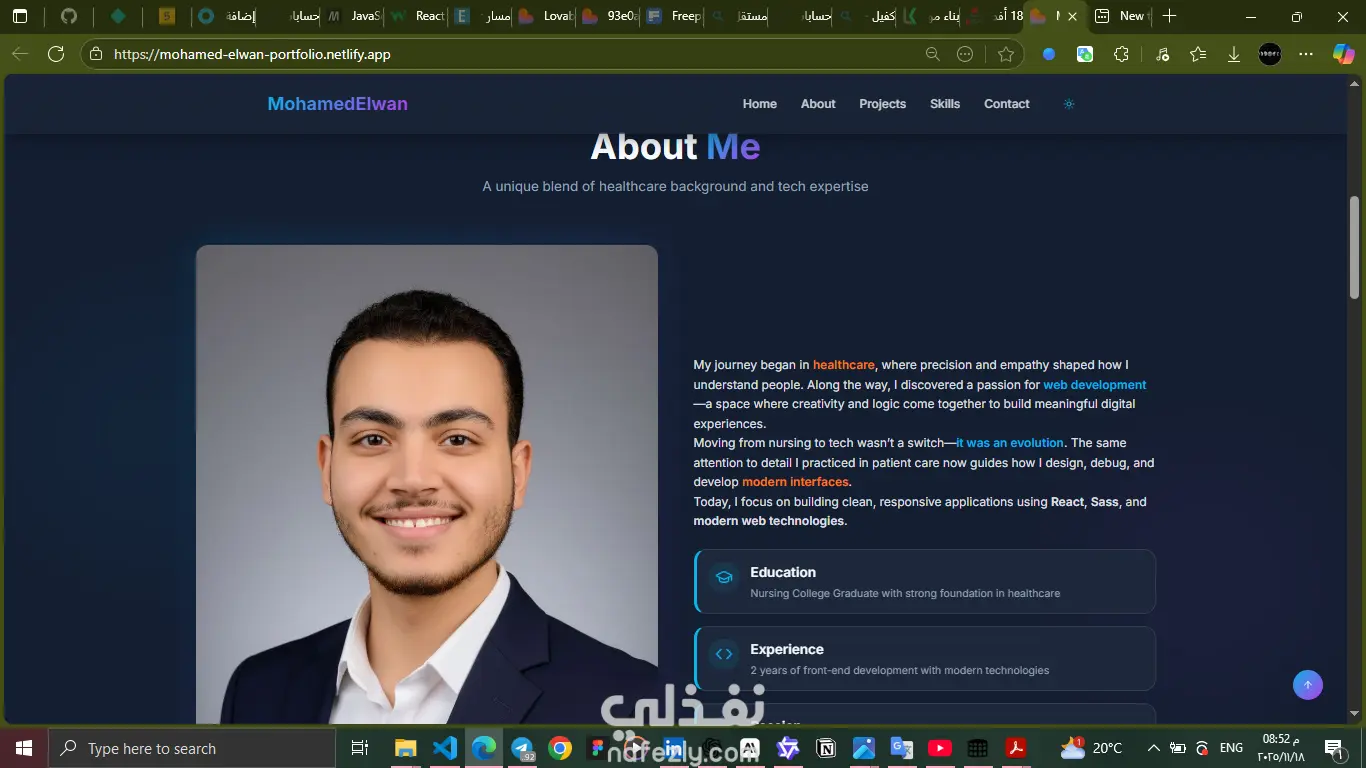The image size is (1366, 768).
Task: Open Edge Settings and more menu
Action: pyautogui.click(x=1306, y=54)
